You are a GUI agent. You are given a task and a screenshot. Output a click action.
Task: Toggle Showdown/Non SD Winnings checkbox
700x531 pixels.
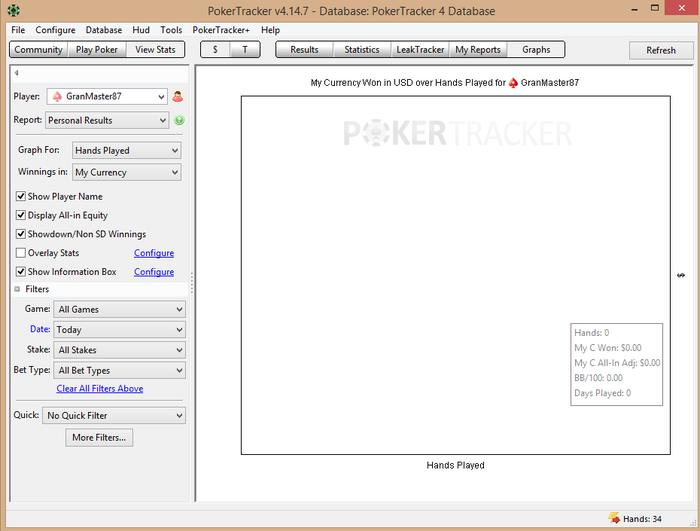[x=21, y=234]
